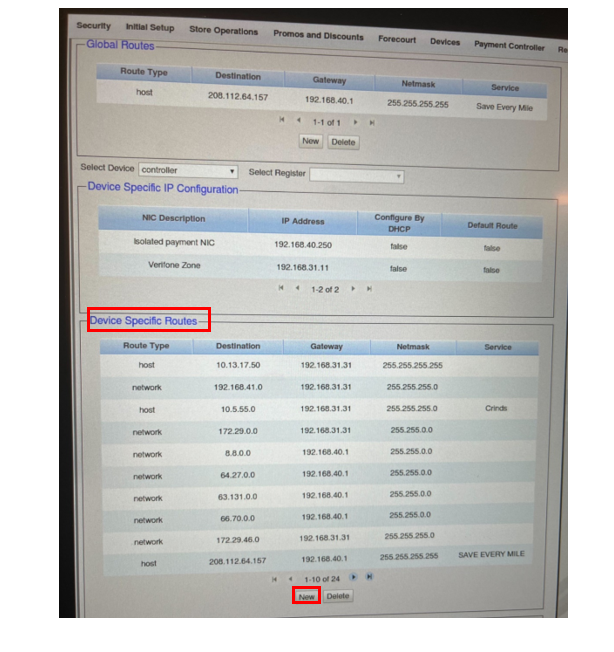This screenshot has height=652, width=614.
Task: Click the Default Route column header
Action: coord(492,226)
